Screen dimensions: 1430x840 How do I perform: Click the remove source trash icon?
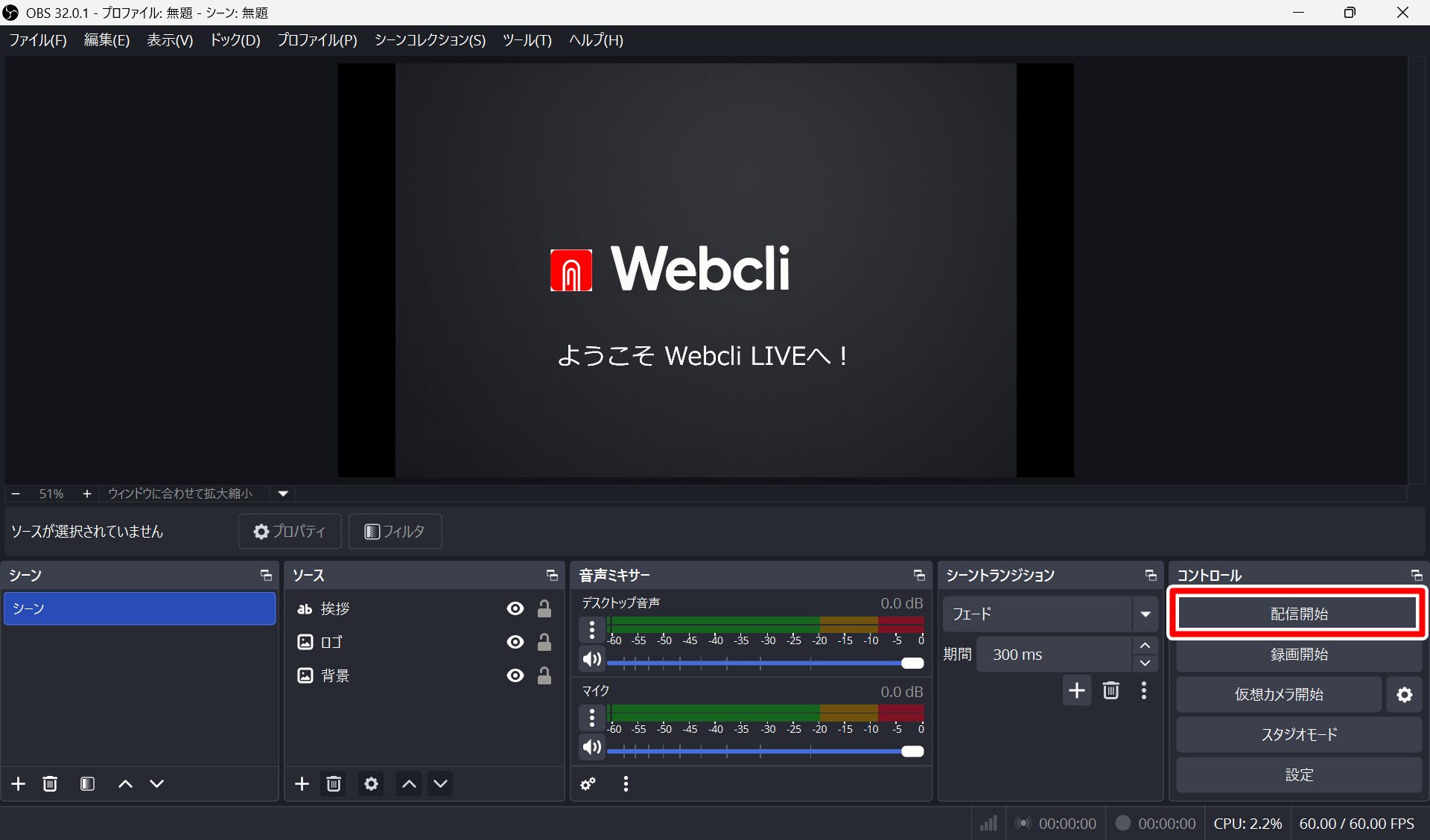coord(334,783)
